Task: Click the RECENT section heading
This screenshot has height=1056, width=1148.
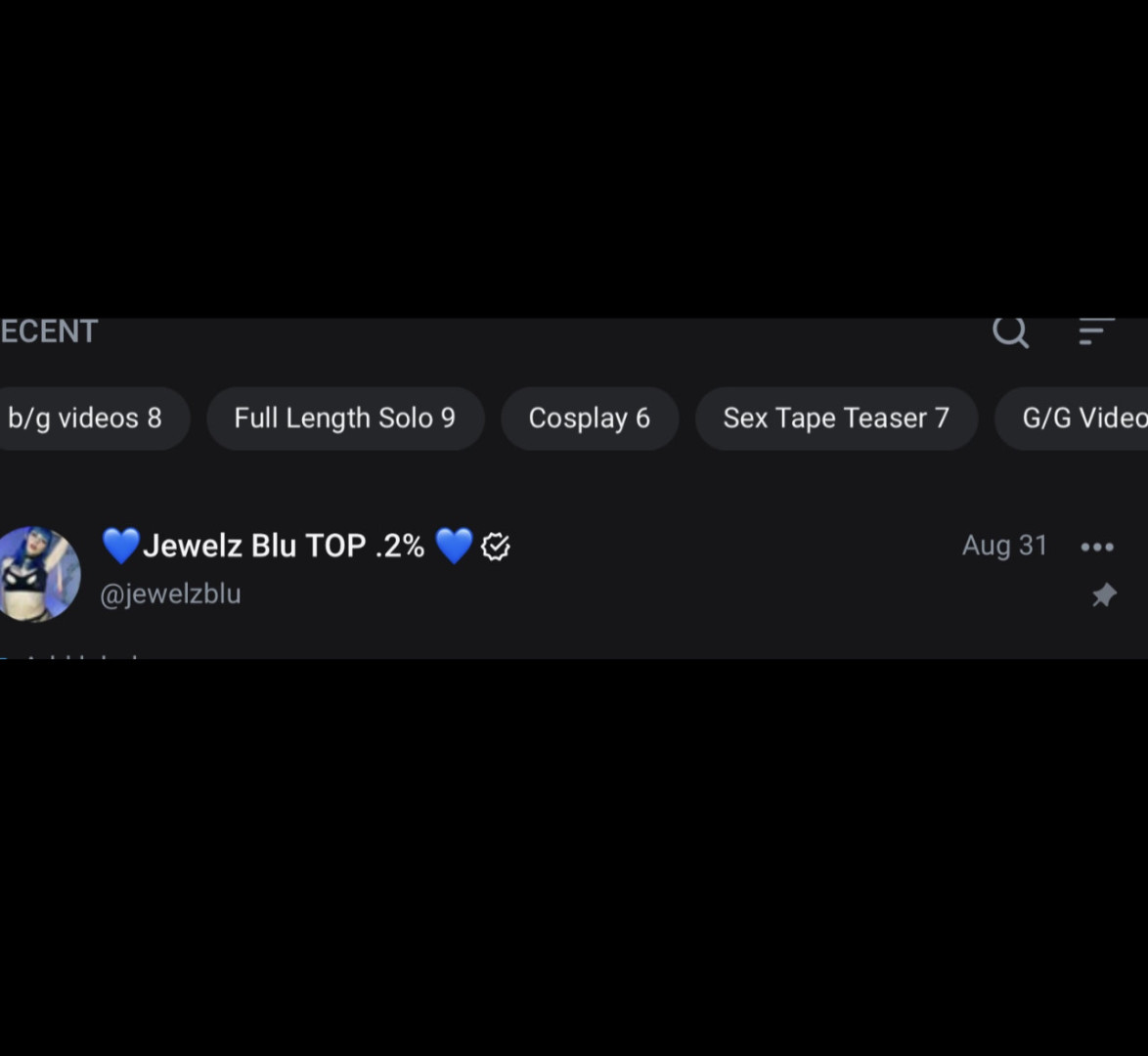Action: point(49,331)
